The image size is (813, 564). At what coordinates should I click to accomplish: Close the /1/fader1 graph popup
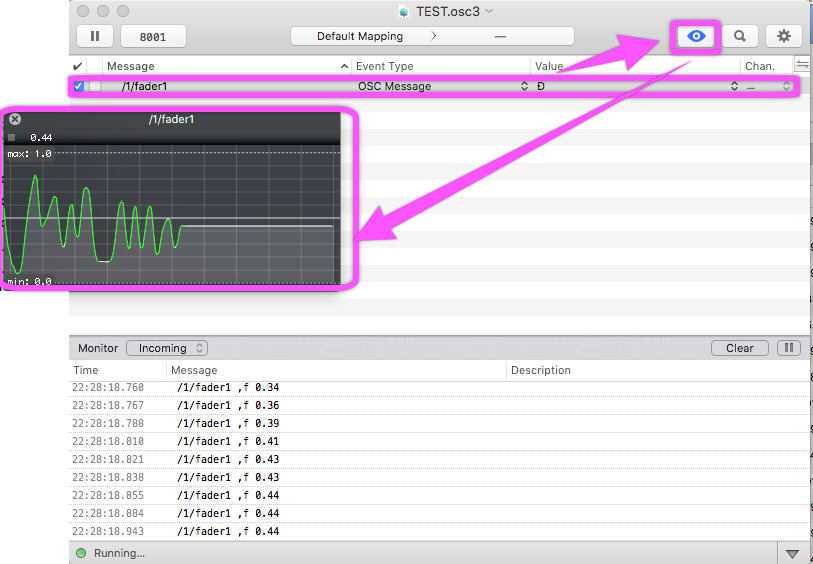15,119
